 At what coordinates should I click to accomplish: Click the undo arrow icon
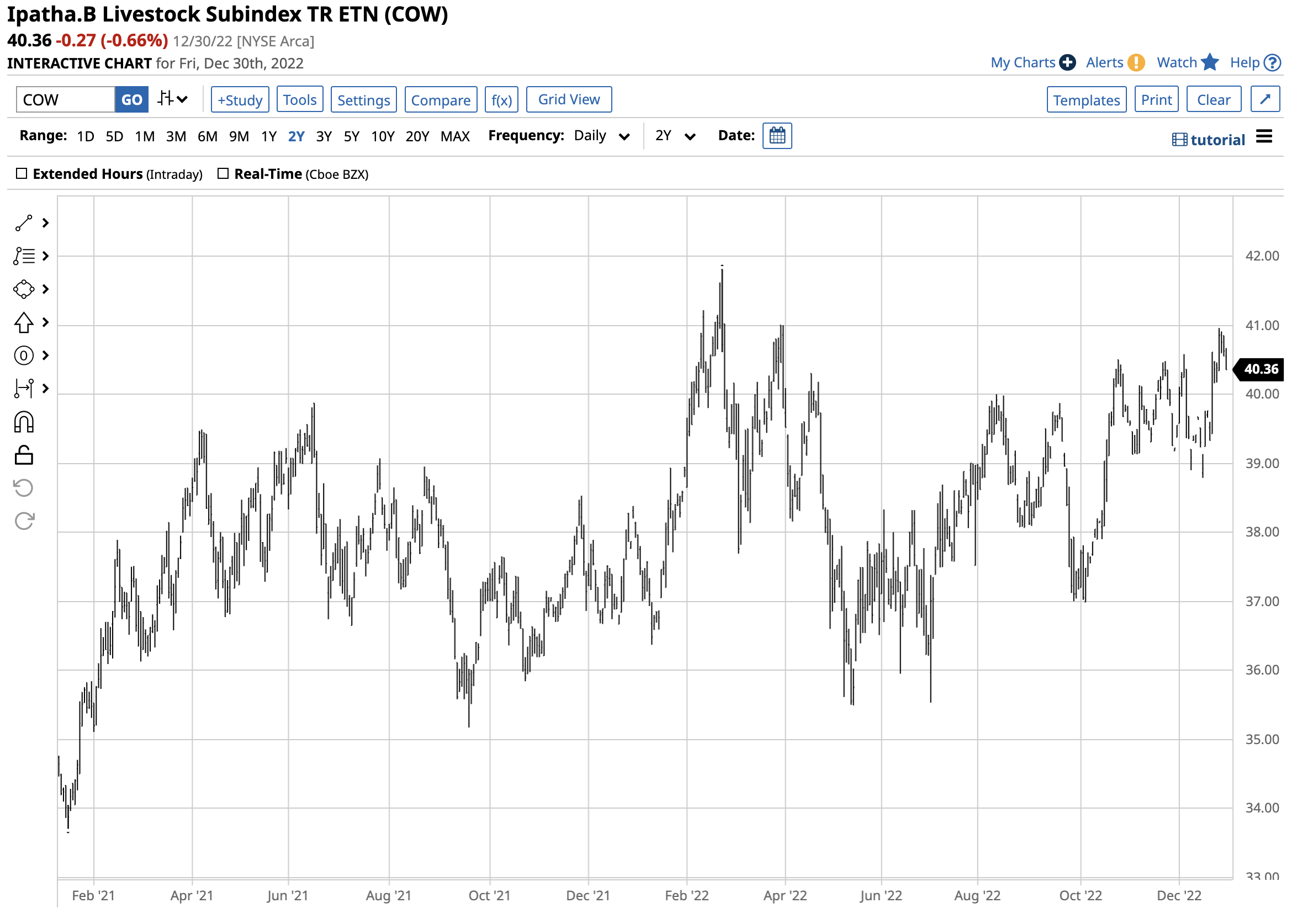[x=23, y=488]
